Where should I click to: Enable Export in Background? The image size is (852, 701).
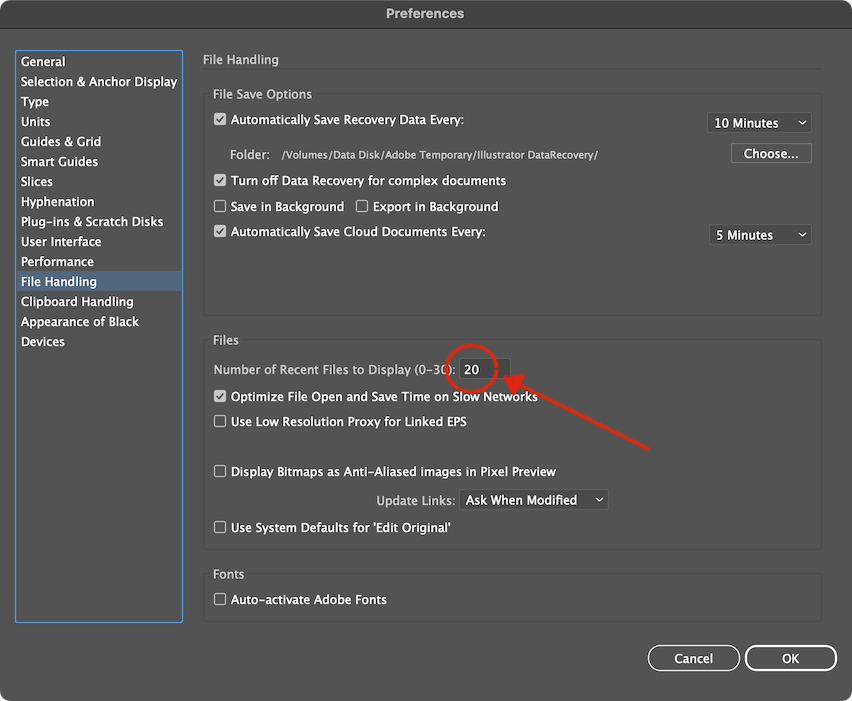(x=361, y=207)
